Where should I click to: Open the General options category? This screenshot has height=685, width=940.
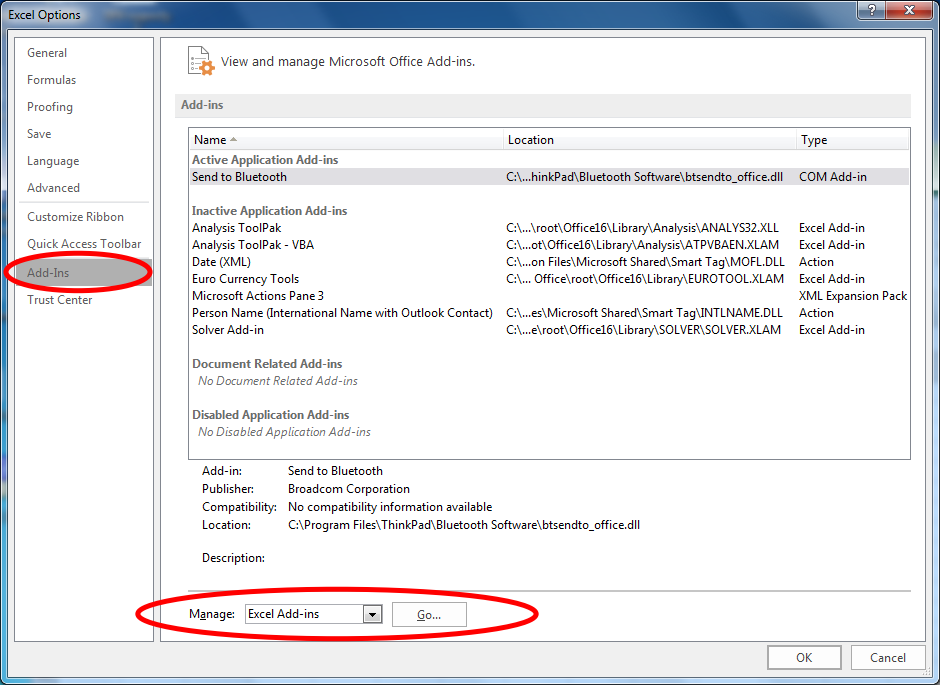coord(47,53)
